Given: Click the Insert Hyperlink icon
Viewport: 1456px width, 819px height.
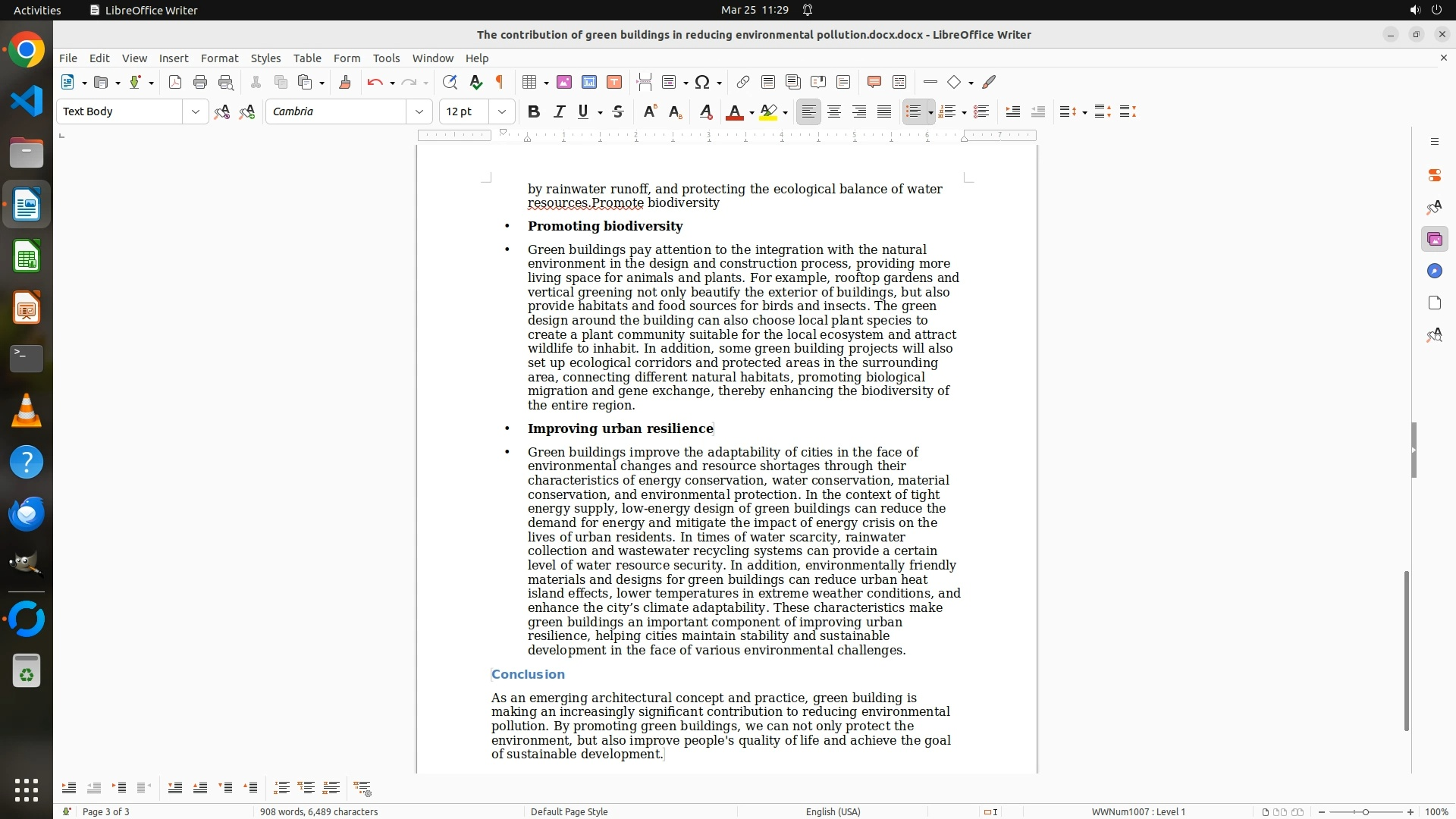Looking at the screenshot, I should click(x=743, y=82).
